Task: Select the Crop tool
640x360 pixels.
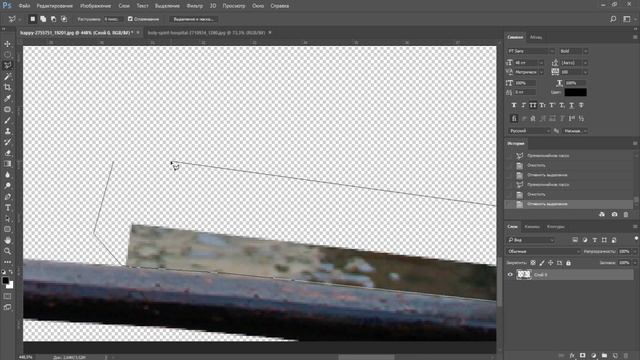Action: (x=7, y=87)
